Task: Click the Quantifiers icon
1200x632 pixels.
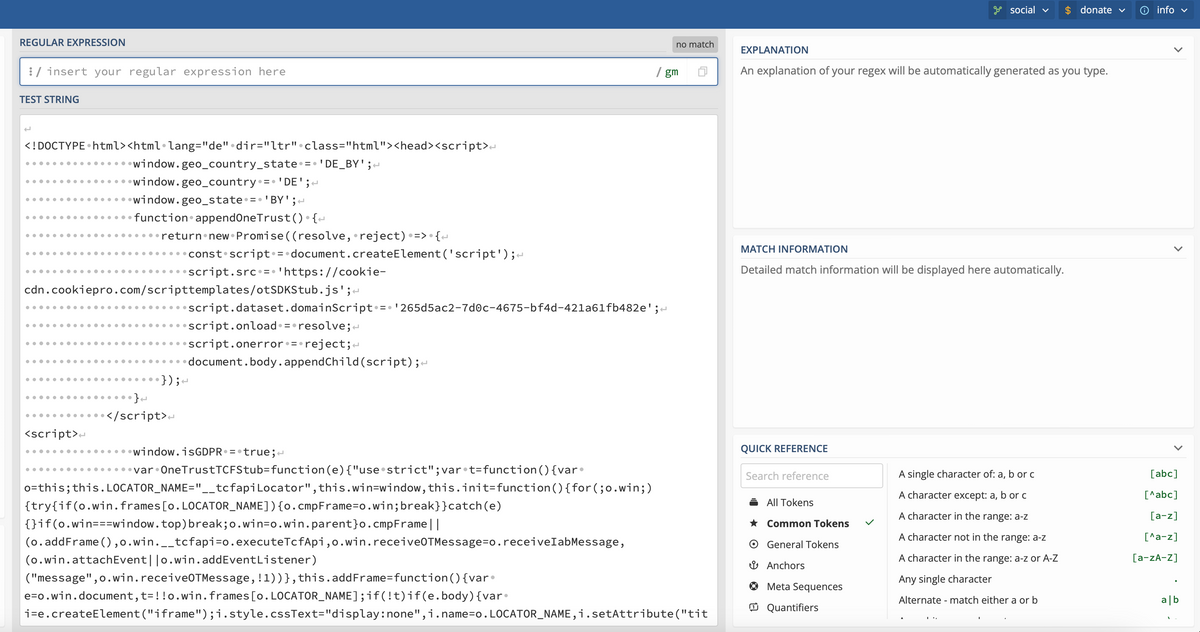Action: [753, 608]
